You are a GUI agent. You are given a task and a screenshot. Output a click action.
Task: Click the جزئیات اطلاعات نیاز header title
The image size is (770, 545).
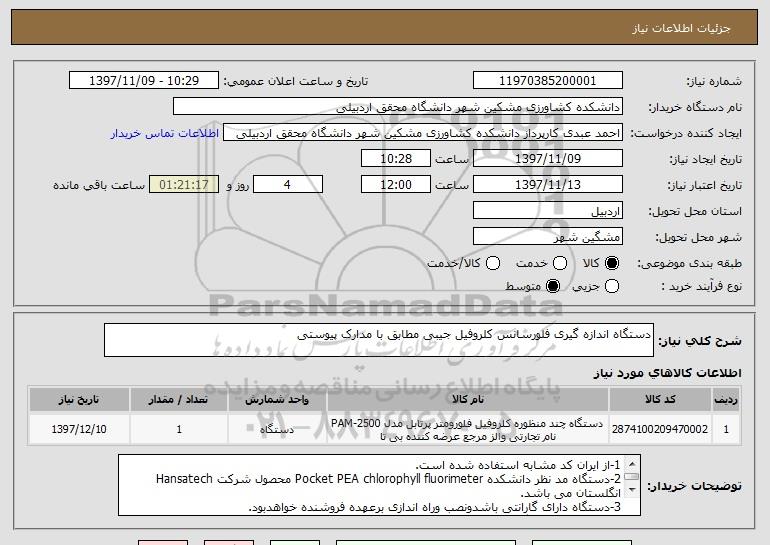pyautogui.click(x=681, y=28)
